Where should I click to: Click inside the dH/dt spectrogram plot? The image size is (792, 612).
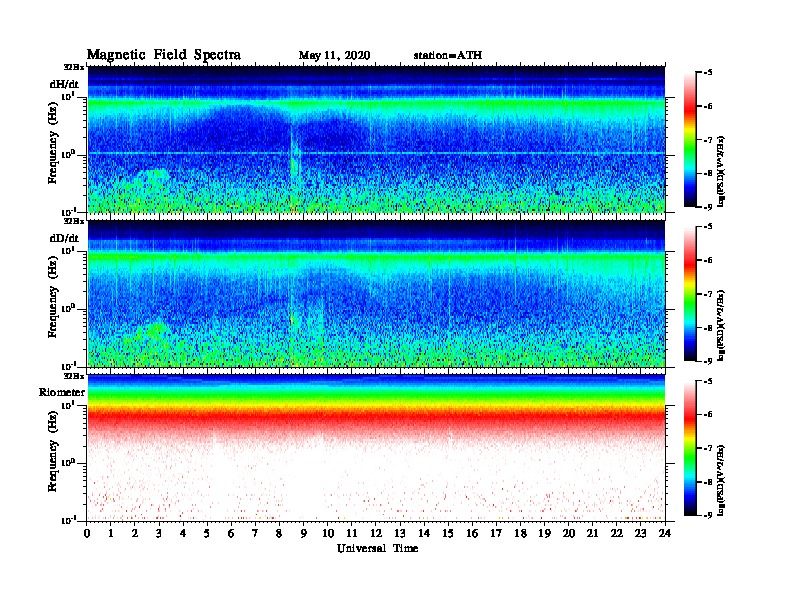(376, 139)
